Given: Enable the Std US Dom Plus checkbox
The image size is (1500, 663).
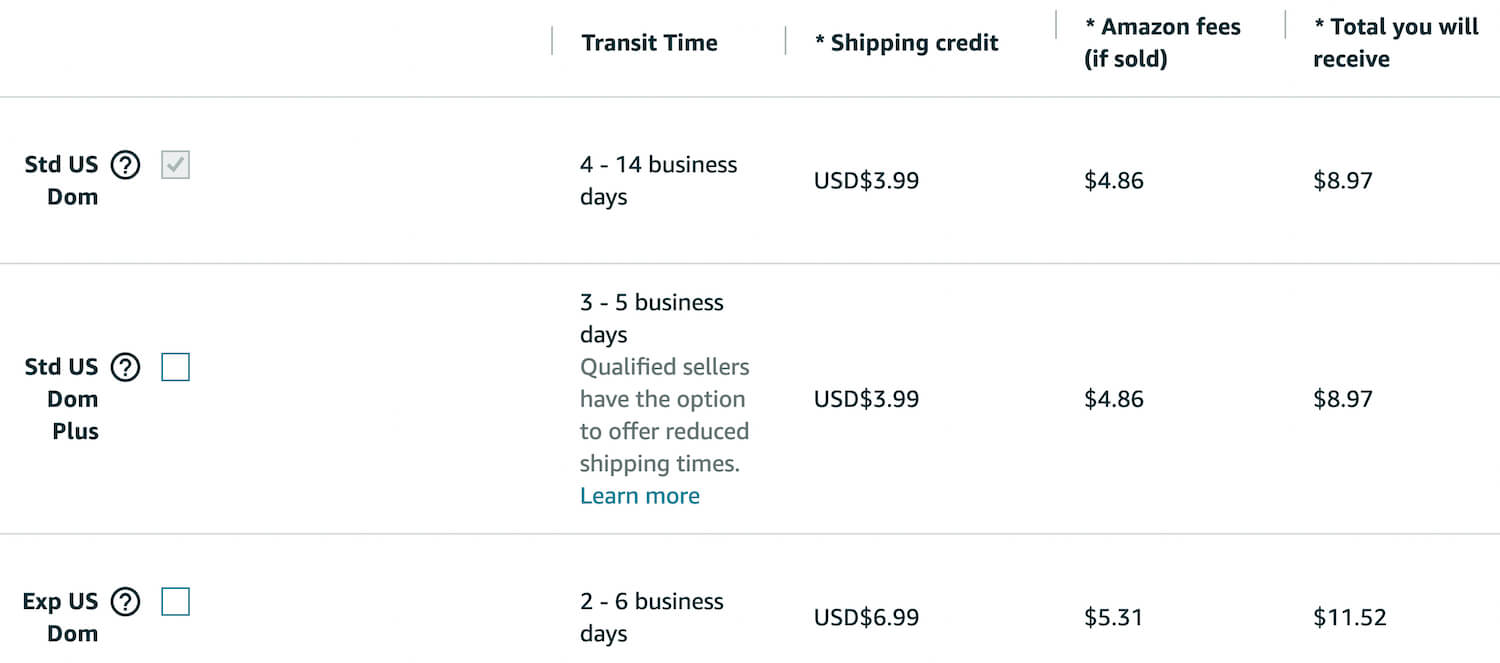Looking at the screenshot, I should click(x=175, y=368).
